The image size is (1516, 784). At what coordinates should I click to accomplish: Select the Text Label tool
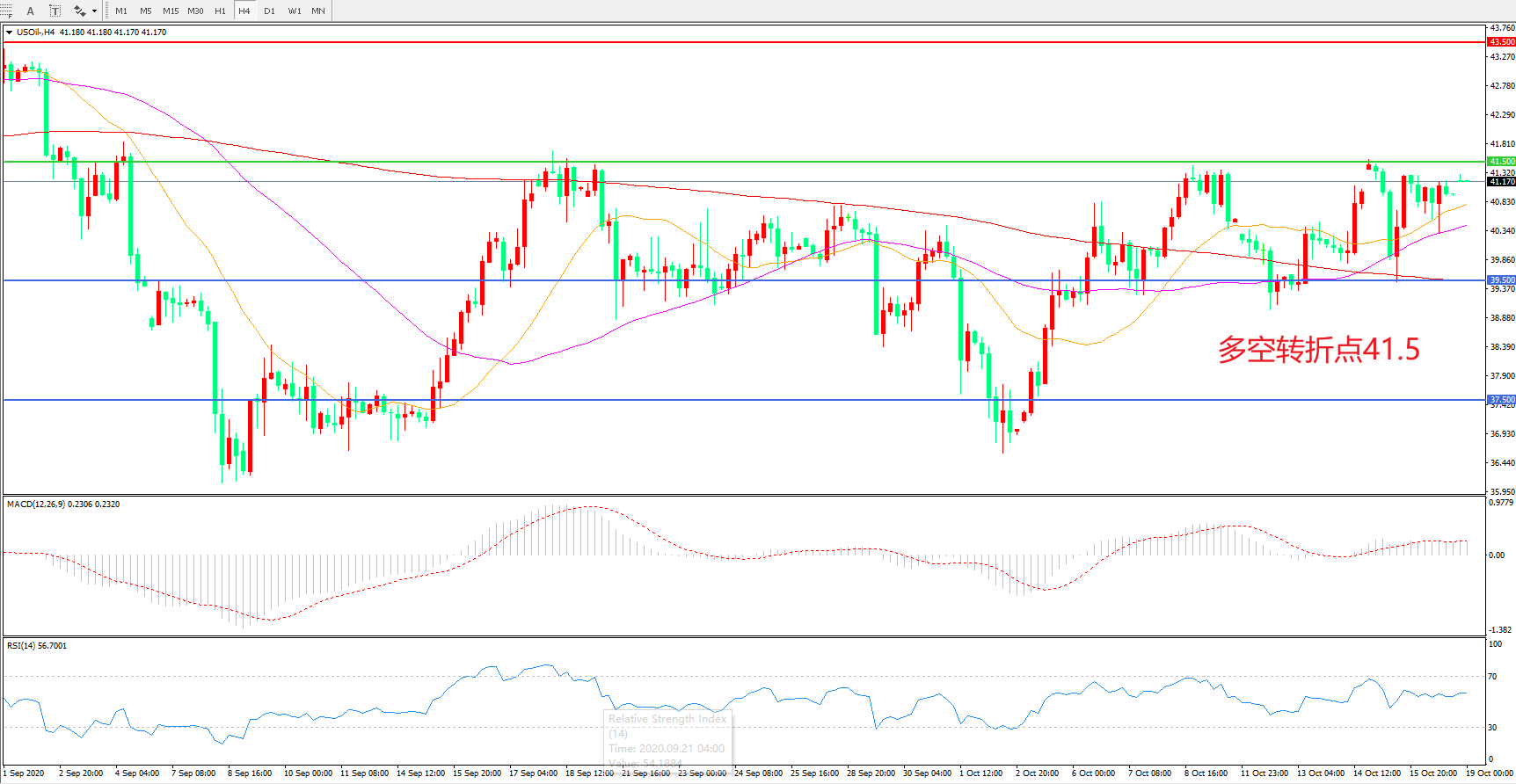pyautogui.click(x=55, y=11)
